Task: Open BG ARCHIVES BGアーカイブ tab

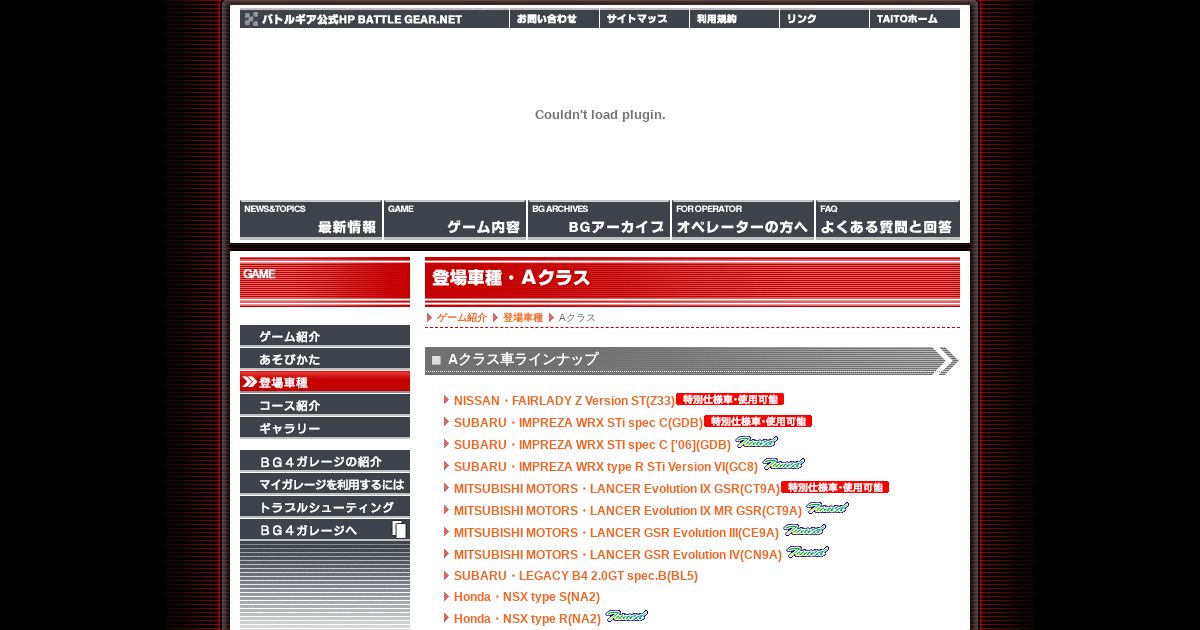Action: pos(599,220)
